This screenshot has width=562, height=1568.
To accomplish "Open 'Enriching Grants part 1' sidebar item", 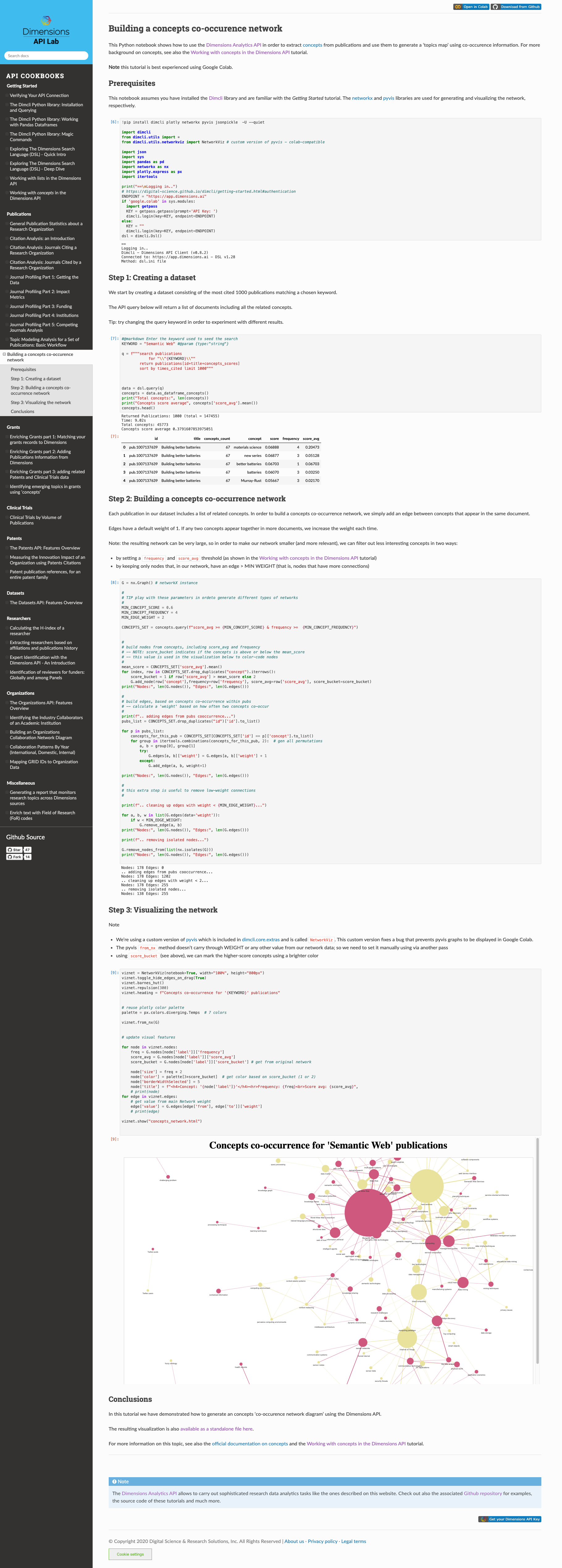I will pyautogui.click(x=48, y=440).
